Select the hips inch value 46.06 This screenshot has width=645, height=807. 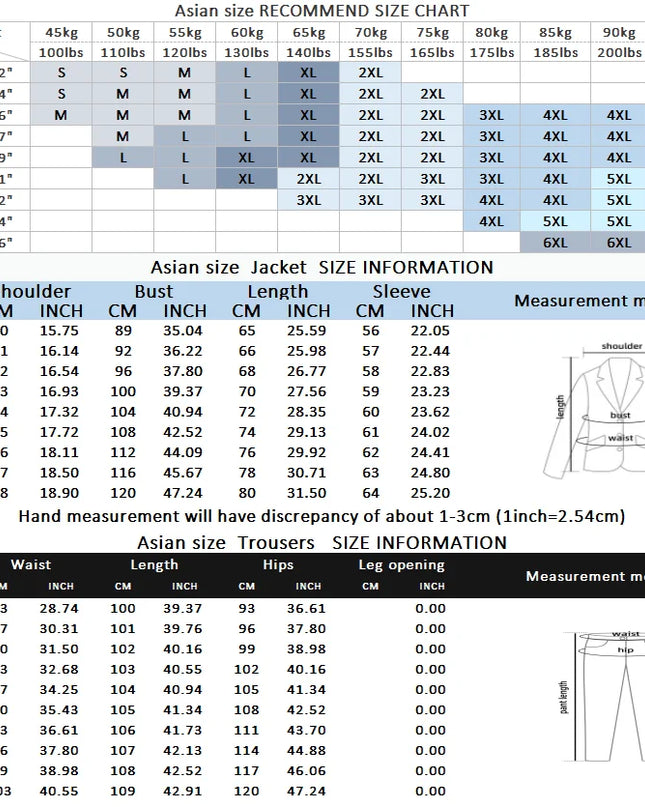pos(306,771)
